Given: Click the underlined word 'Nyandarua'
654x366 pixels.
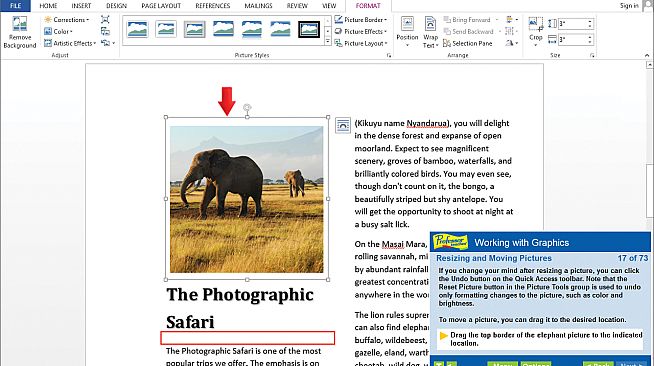Looking at the screenshot, I should point(427,123).
